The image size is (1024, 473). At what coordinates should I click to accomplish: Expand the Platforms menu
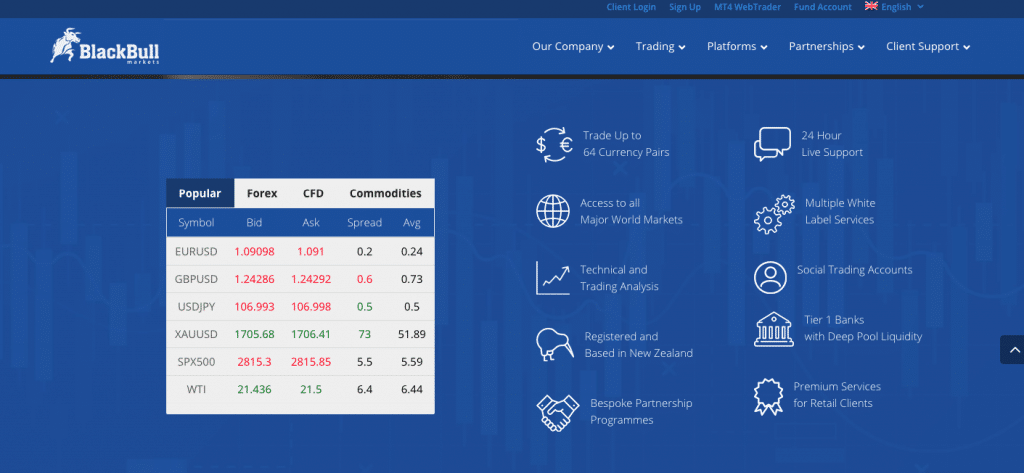pos(737,46)
